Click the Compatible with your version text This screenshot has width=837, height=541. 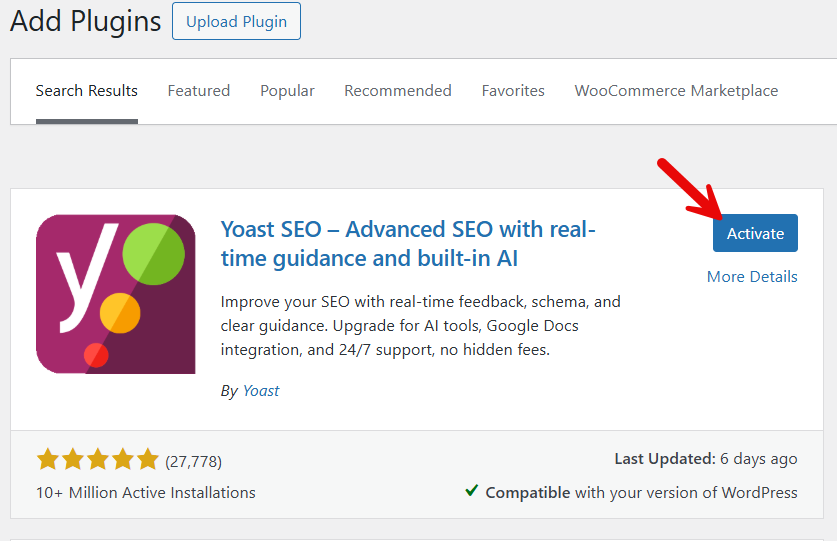point(641,492)
